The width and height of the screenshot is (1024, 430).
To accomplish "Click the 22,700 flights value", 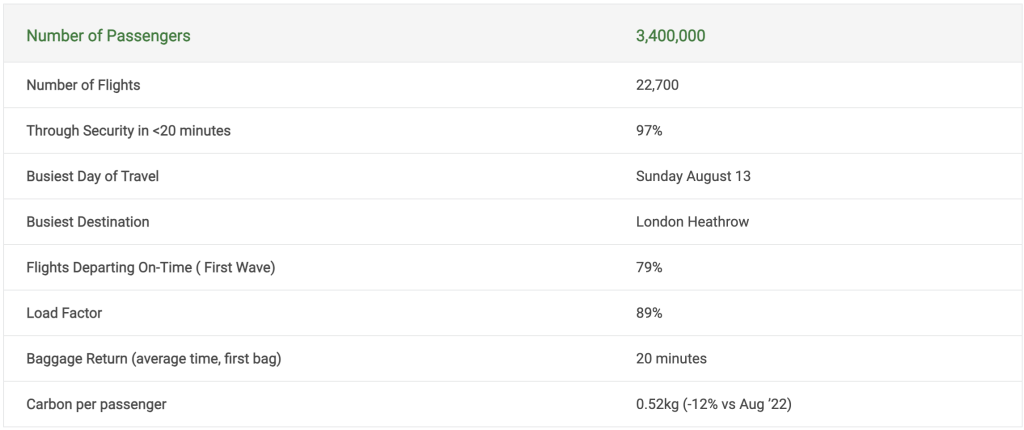I will (x=657, y=85).
